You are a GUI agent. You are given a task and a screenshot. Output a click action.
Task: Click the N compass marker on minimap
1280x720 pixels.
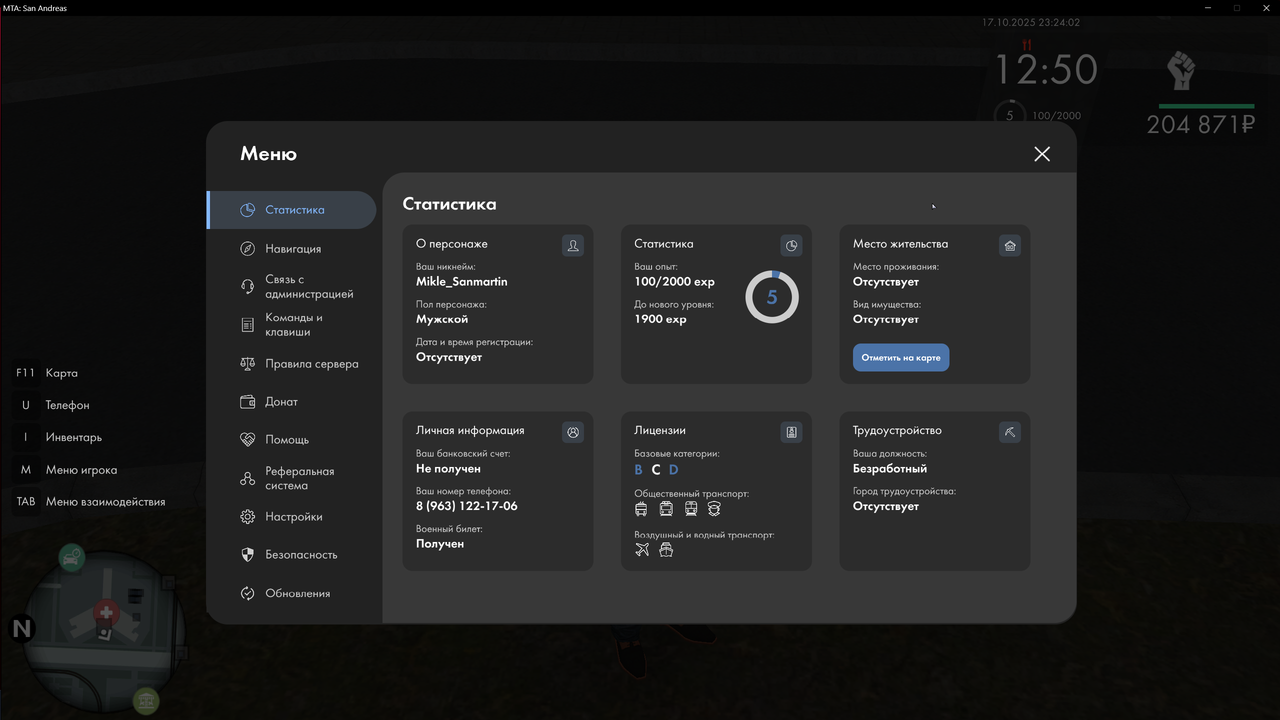[x=21, y=629]
